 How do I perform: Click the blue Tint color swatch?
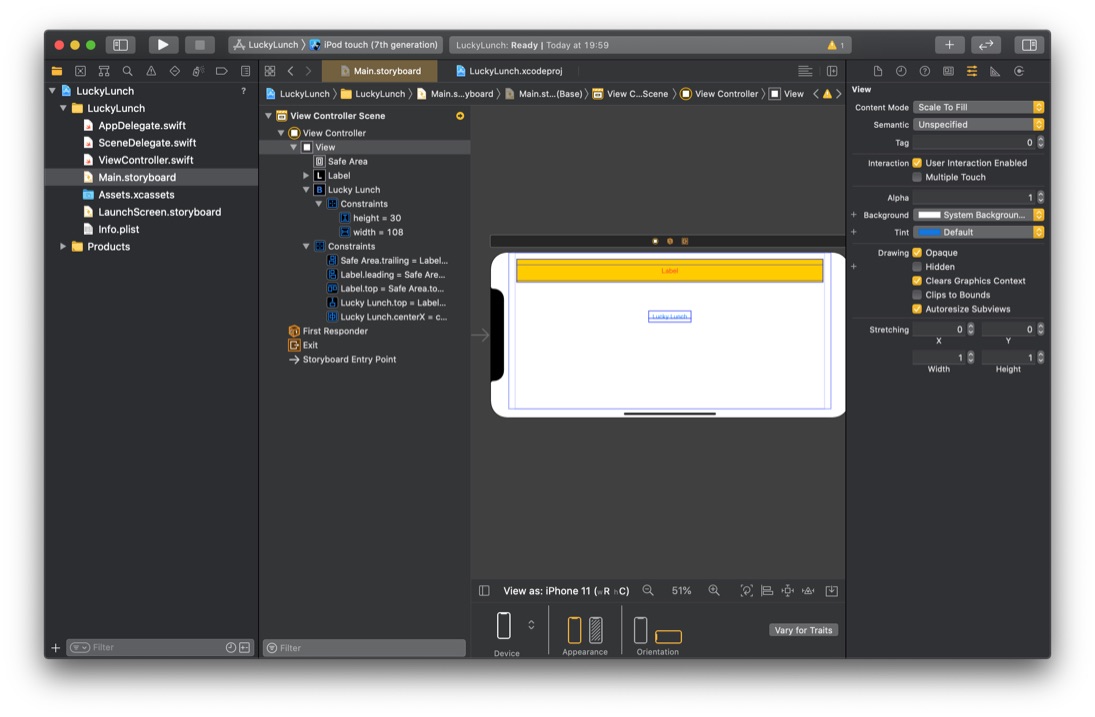coord(929,232)
